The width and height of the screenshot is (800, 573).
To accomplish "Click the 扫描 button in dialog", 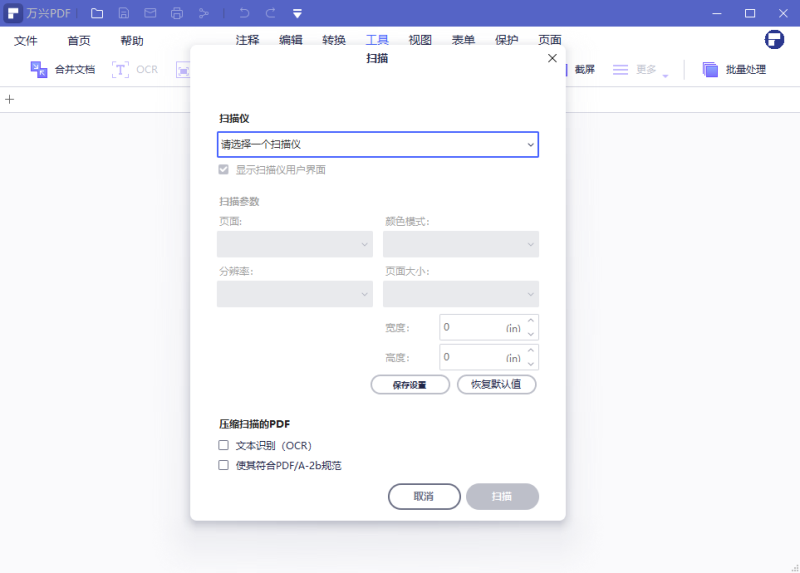I will pos(502,496).
